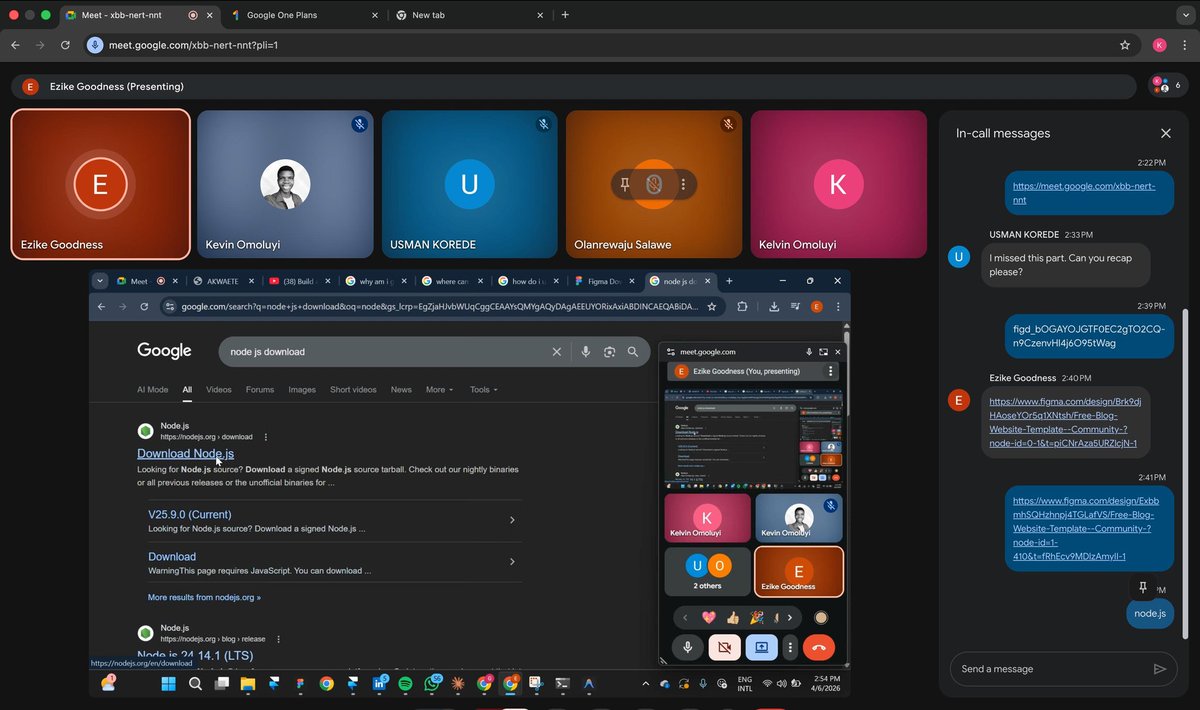
Task: Open the meet.google.com/xbb-nert-nnt chat link
Action: [1084, 193]
